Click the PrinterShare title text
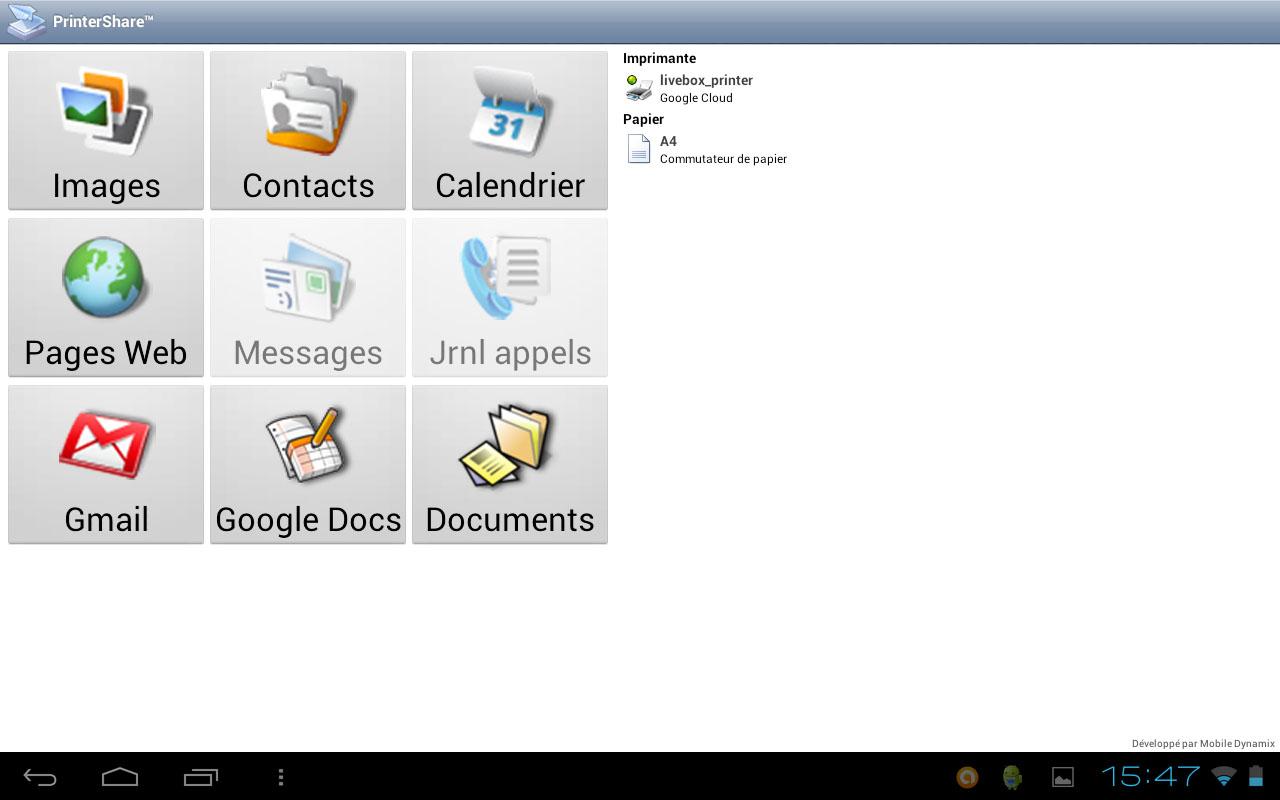 pyautogui.click(x=103, y=21)
